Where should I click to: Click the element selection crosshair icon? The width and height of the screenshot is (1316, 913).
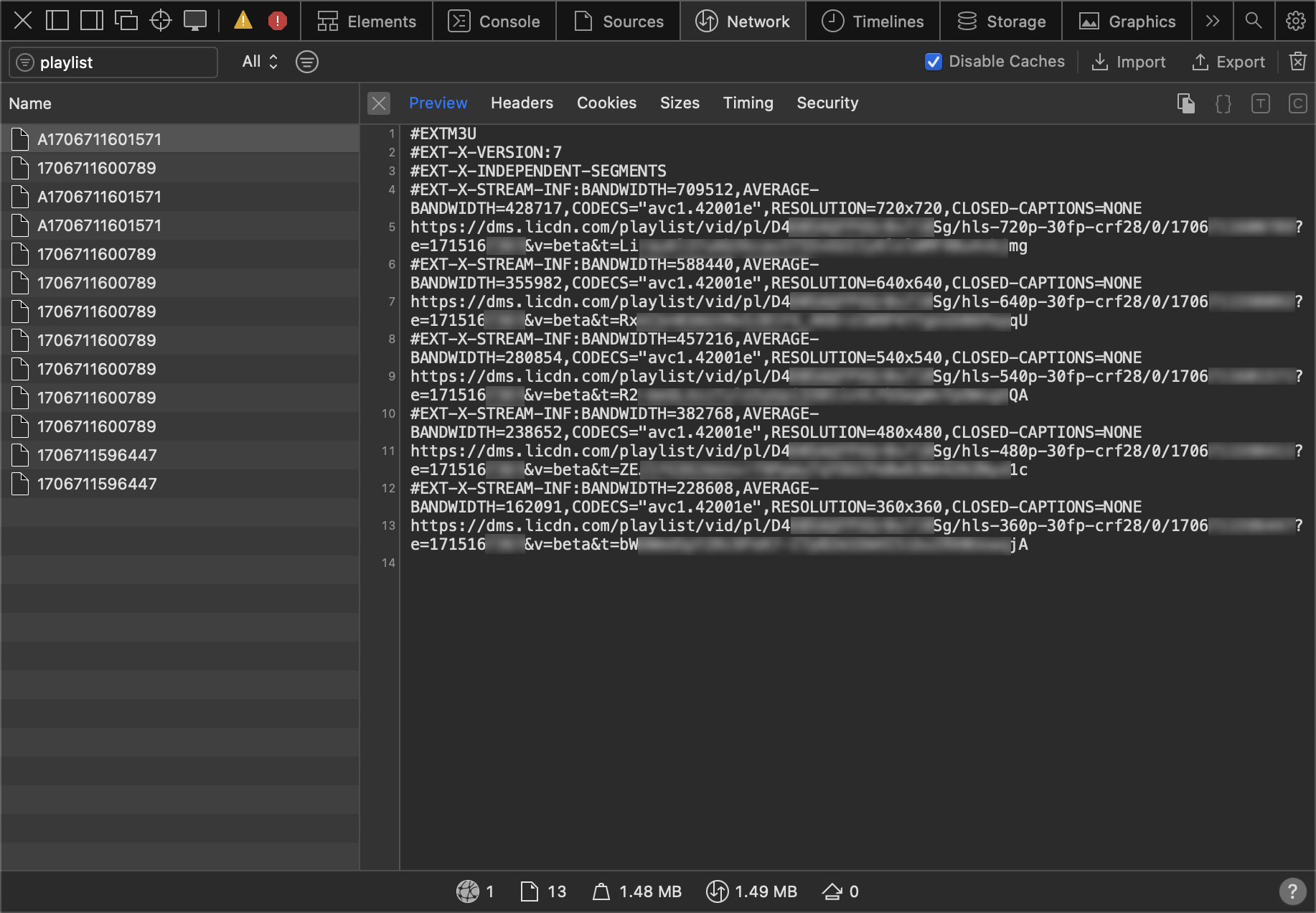(161, 21)
